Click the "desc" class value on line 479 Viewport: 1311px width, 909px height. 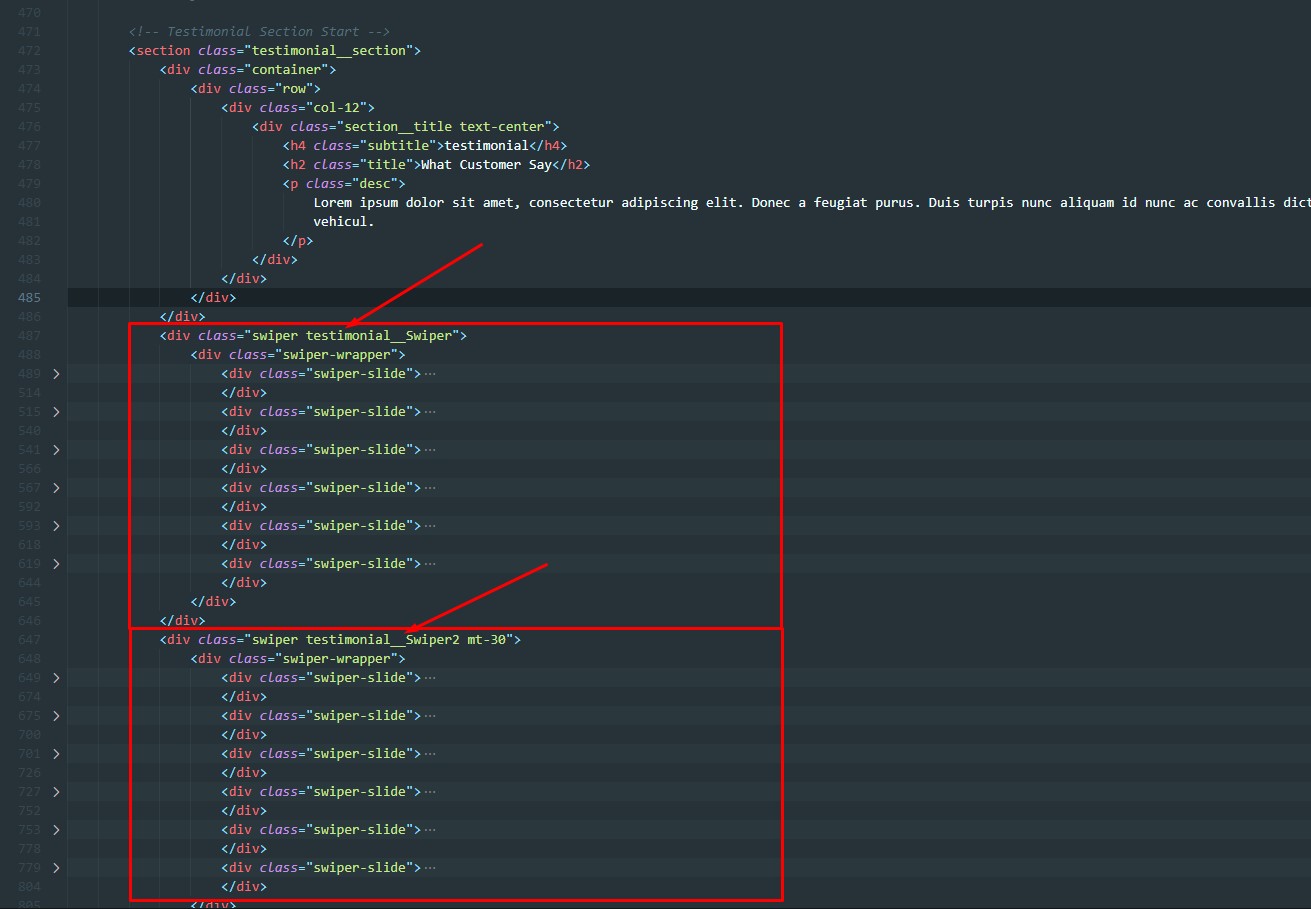[375, 184]
